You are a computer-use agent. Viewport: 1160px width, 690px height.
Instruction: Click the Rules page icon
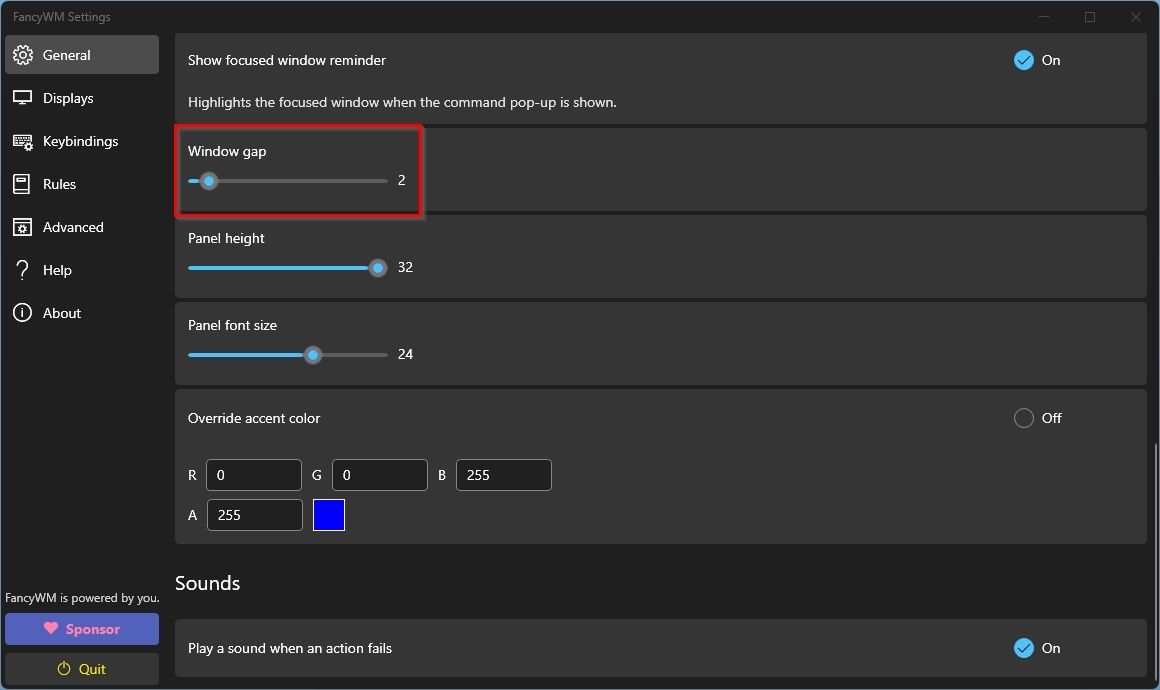click(x=22, y=184)
